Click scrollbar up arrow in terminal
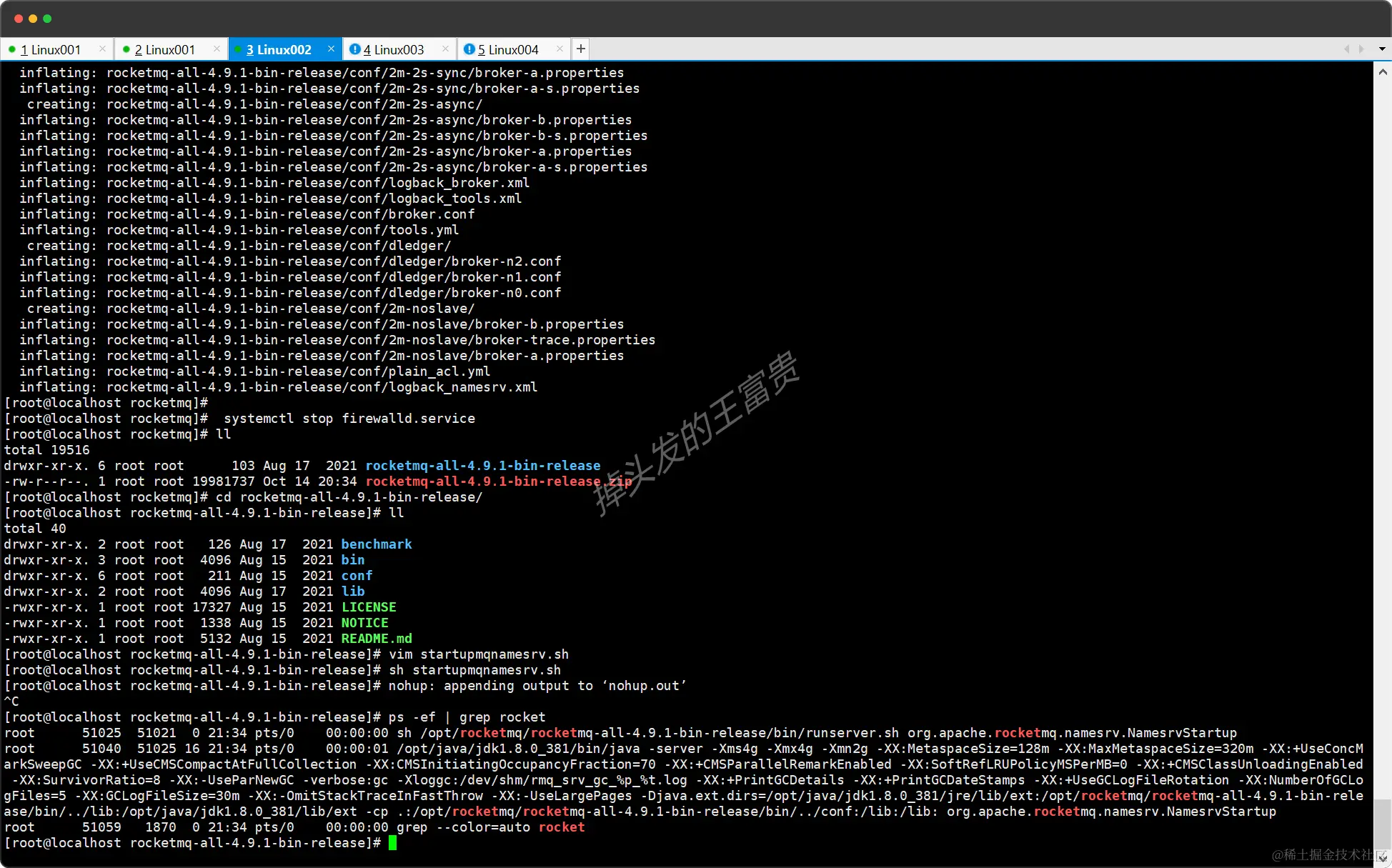The height and width of the screenshot is (868, 1392). (1382, 72)
